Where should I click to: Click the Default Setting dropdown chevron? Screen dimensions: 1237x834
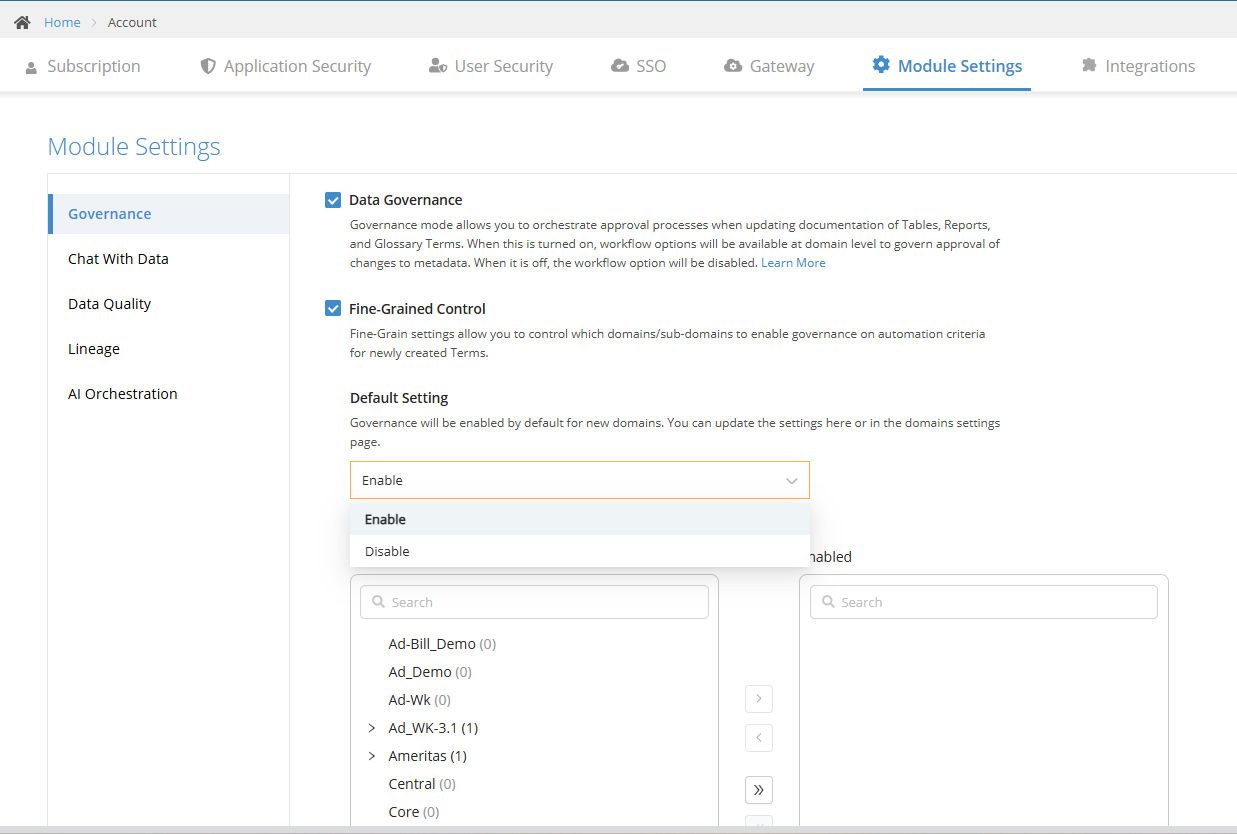click(792, 481)
